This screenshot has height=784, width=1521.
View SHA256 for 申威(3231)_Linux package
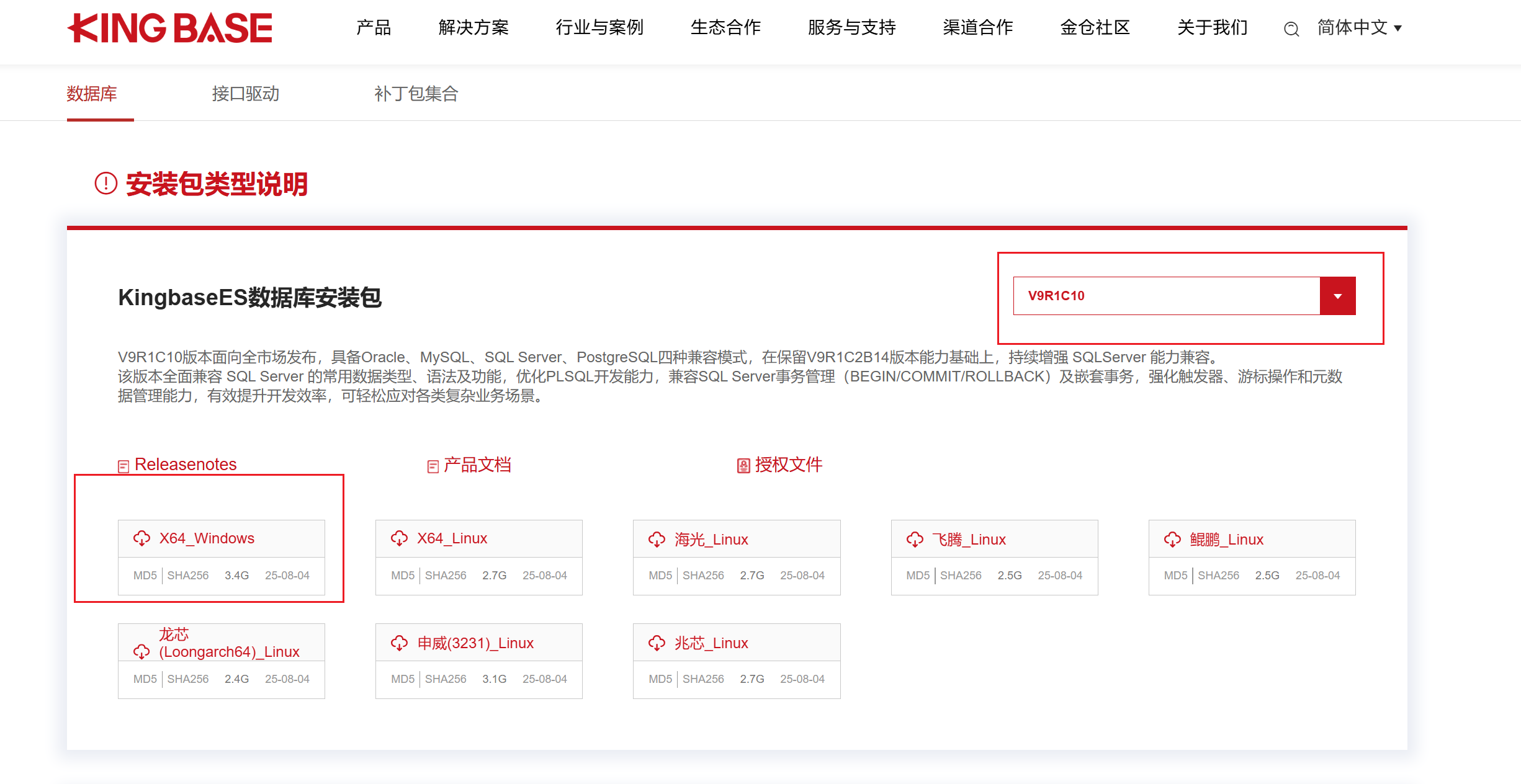pos(446,679)
